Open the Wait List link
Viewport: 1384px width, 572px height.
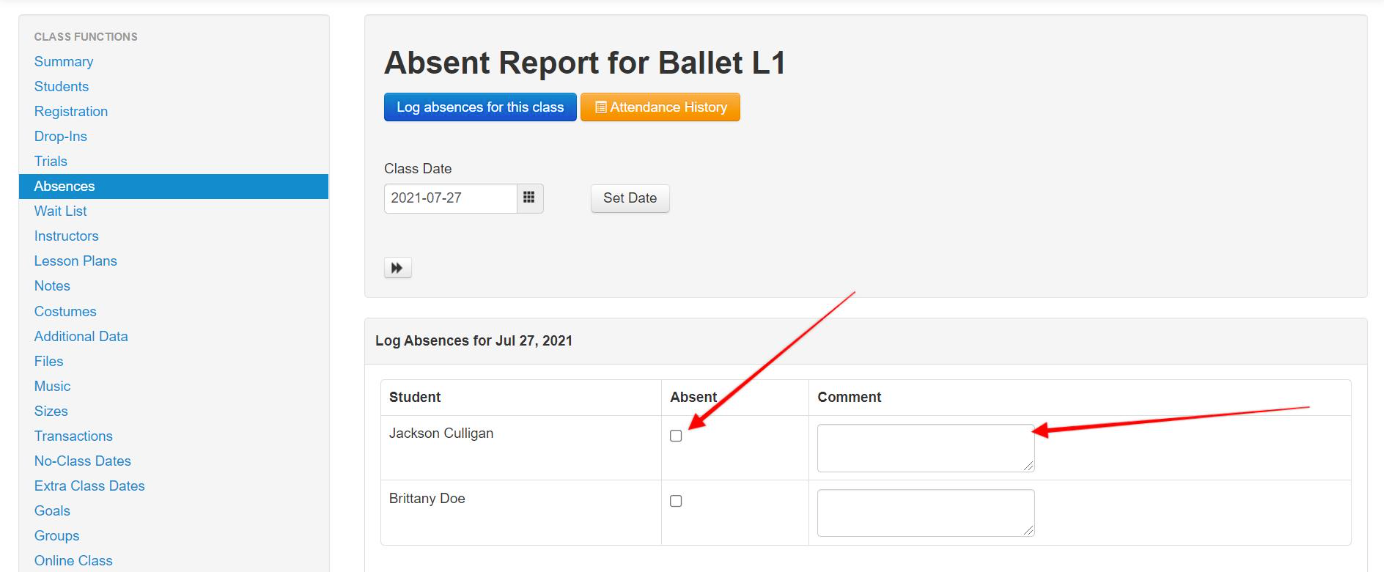[x=61, y=212]
